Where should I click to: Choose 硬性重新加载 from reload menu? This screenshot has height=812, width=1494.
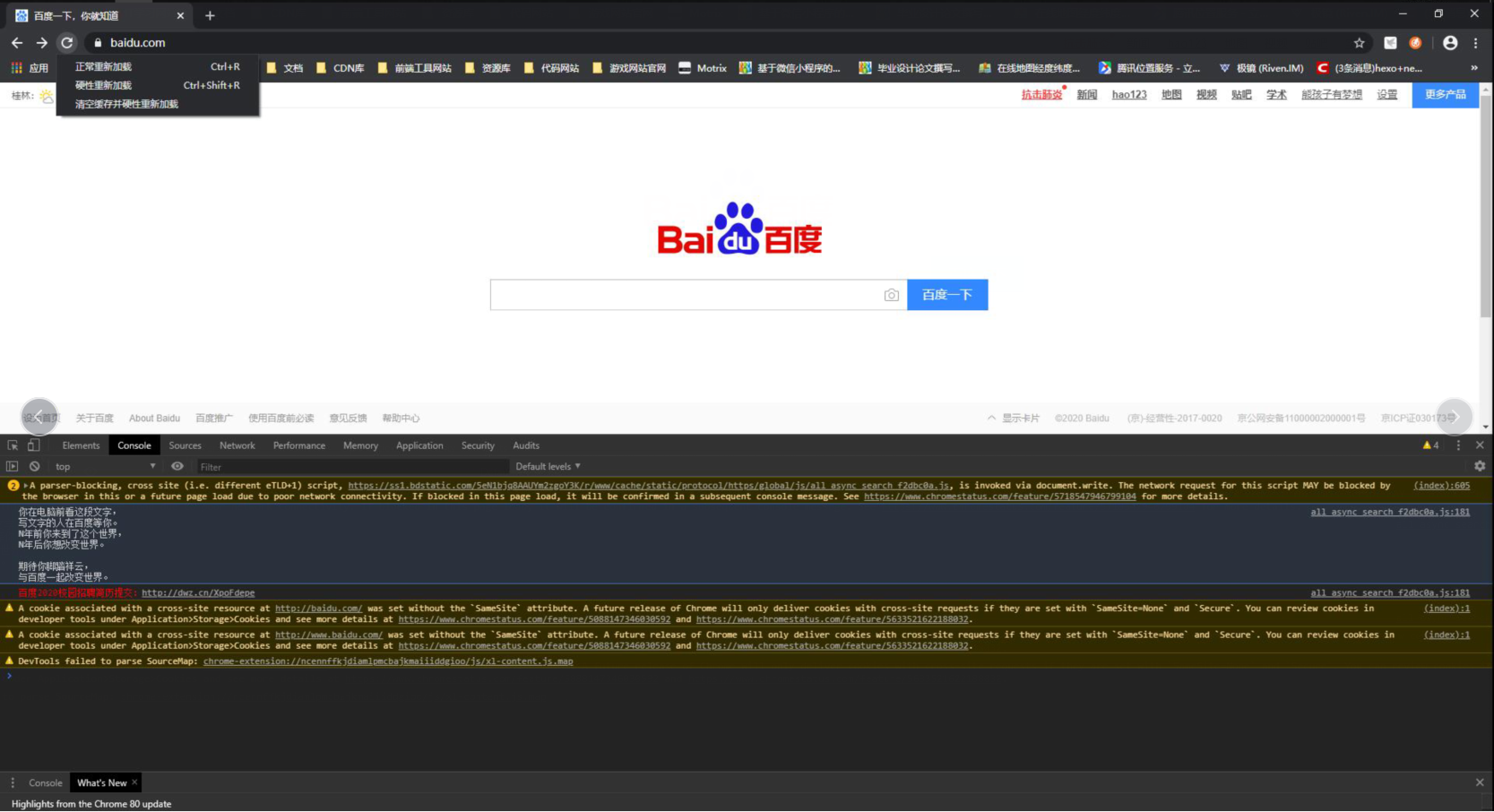(157, 85)
